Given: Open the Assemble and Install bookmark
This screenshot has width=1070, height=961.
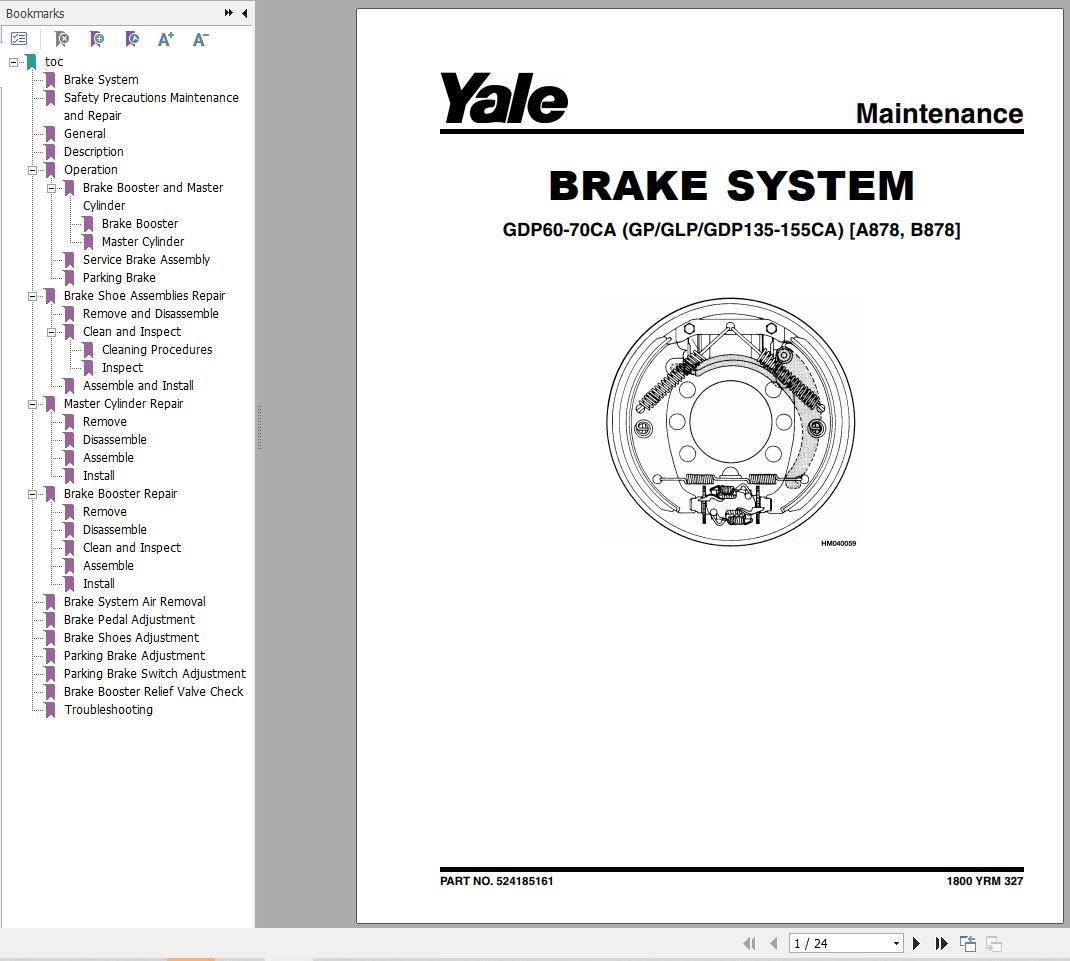Looking at the screenshot, I should (138, 386).
